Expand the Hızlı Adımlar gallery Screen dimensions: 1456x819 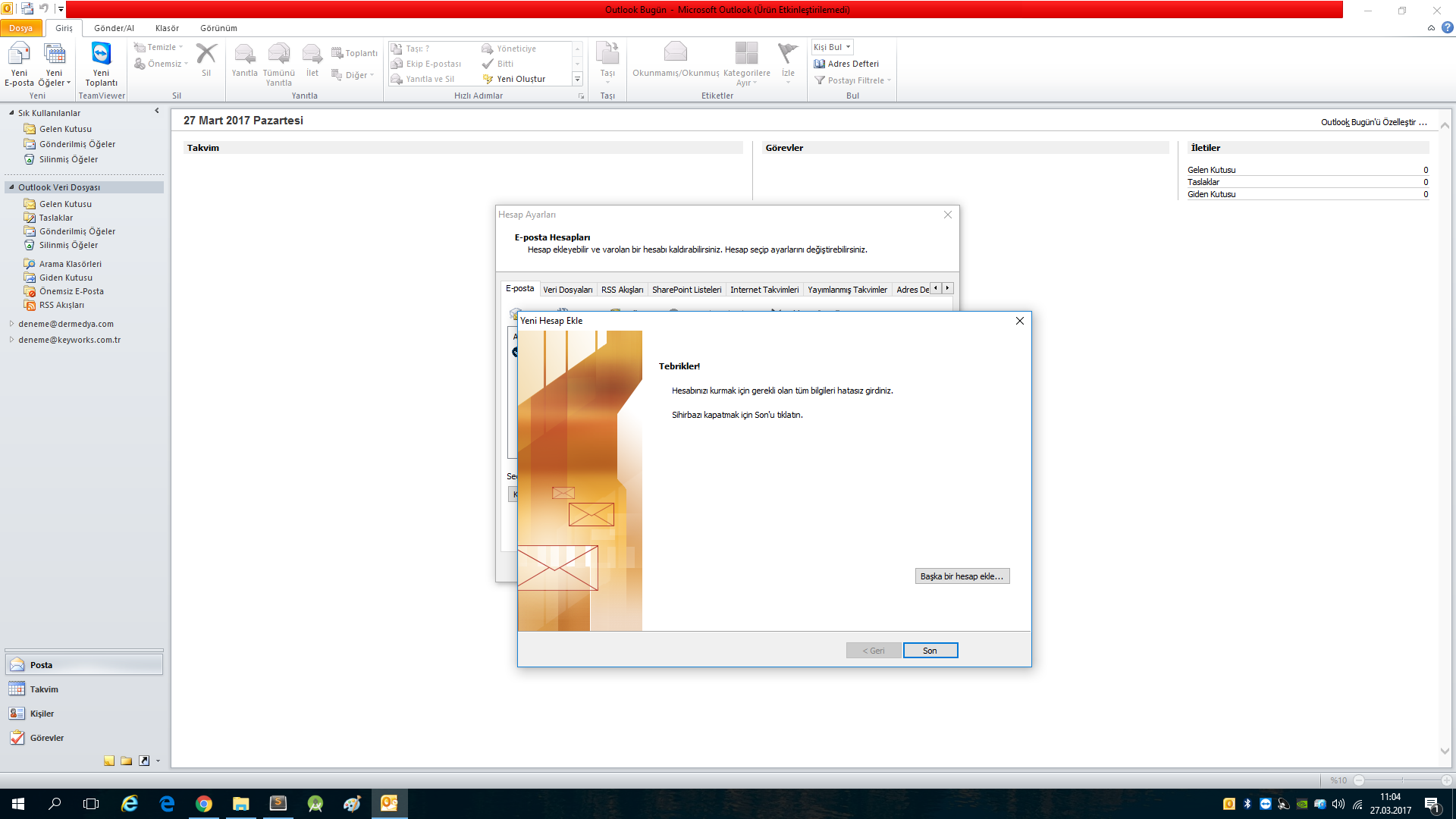pyautogui.click(x=577, y=79)
